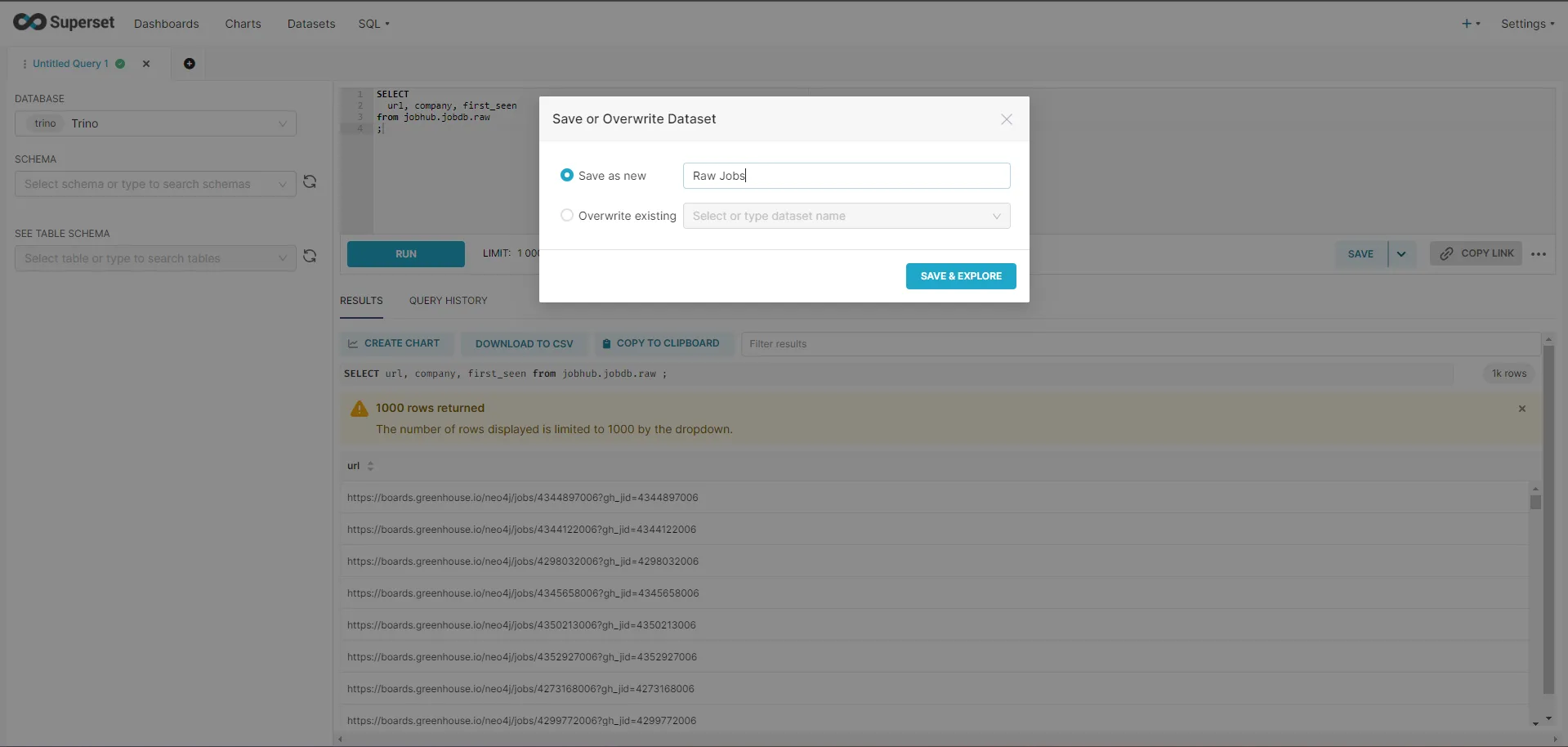1568x747 pixels.
Task: Expand the existing dataset name dropdown
Action: (x=847, y=216)
